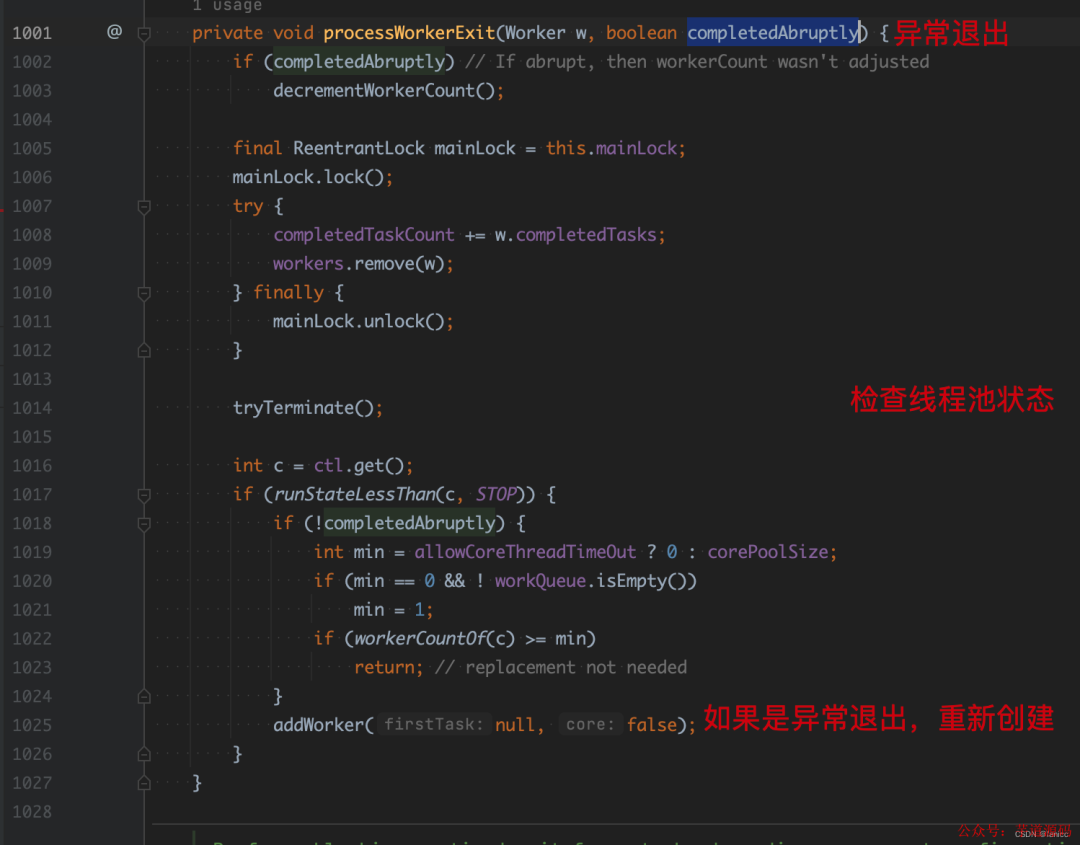Click the highlighted completedAbruptly parameter
Image resolution: width=1080 pixels, height=845 pixels.
click(773, 32)
